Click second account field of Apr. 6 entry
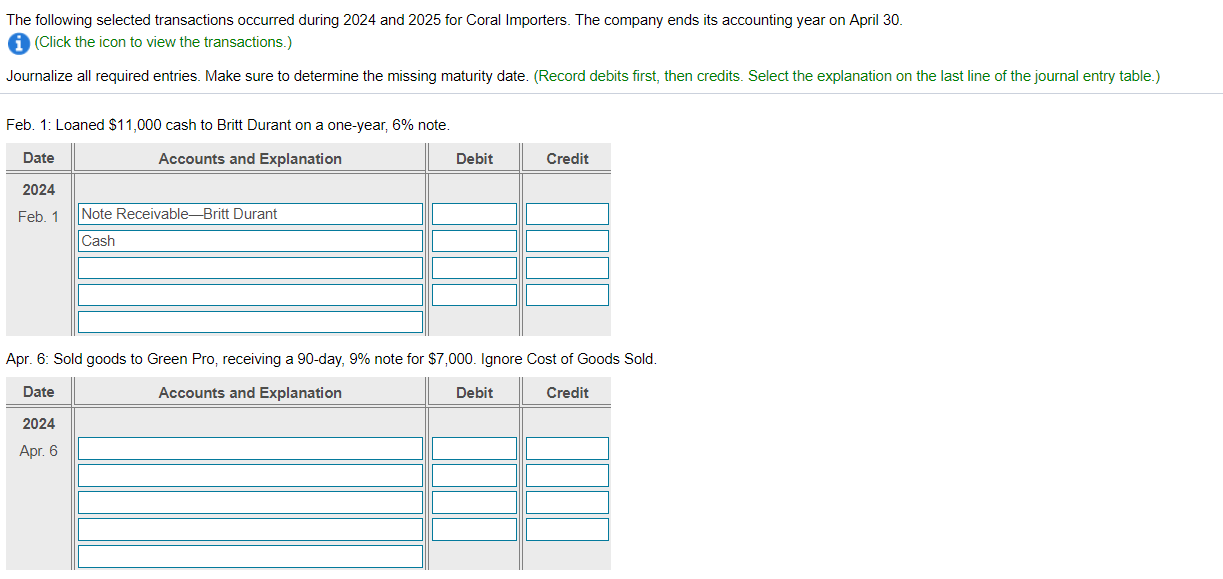The height and width of the screenshot is (579, 1223). pos(250,475)
